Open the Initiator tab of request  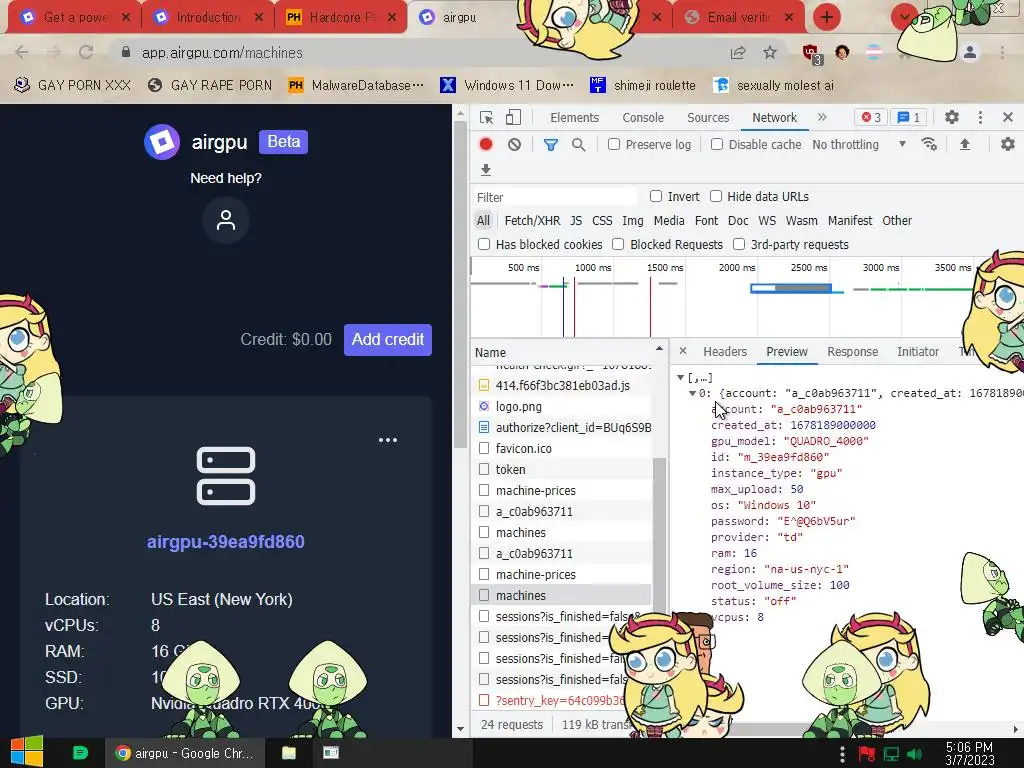tap(918, 351)
